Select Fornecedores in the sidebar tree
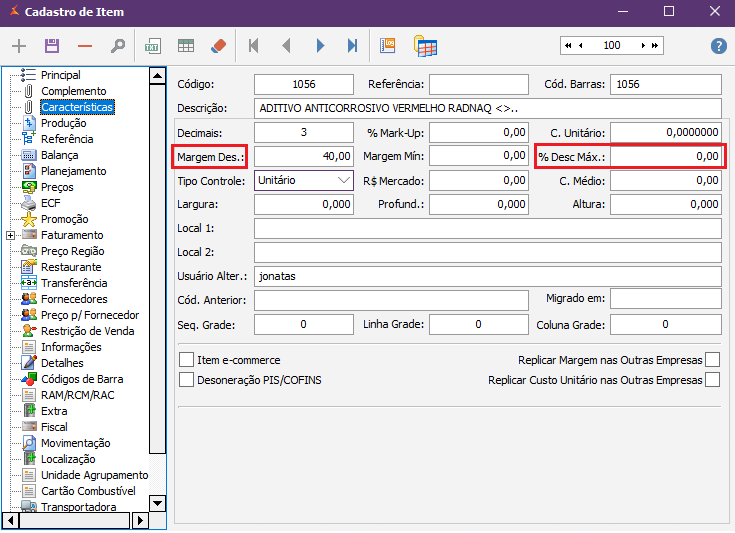 [x=74, y=299]
